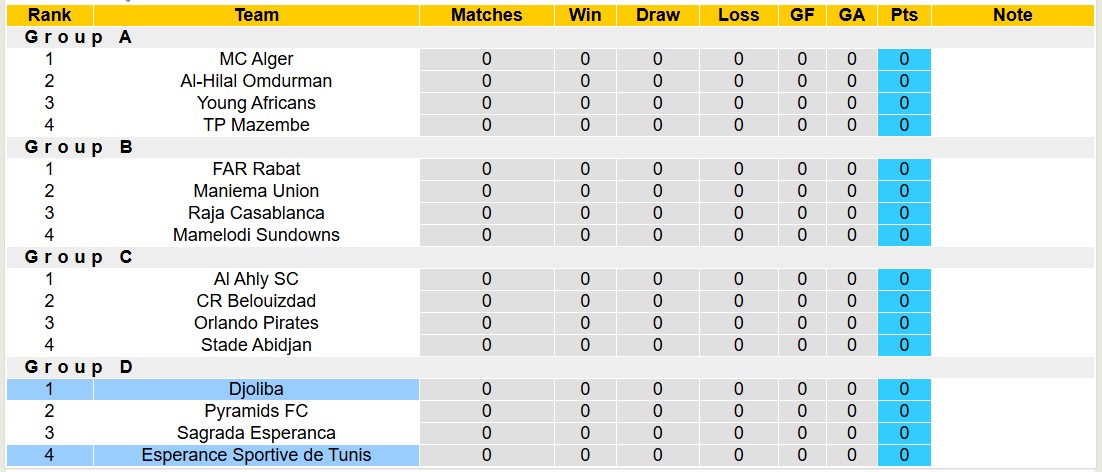The image size is (1102, 472).
Task: Open the Raja Casablanca team entry
Action: pyautogui.click(x=256, y=213)
